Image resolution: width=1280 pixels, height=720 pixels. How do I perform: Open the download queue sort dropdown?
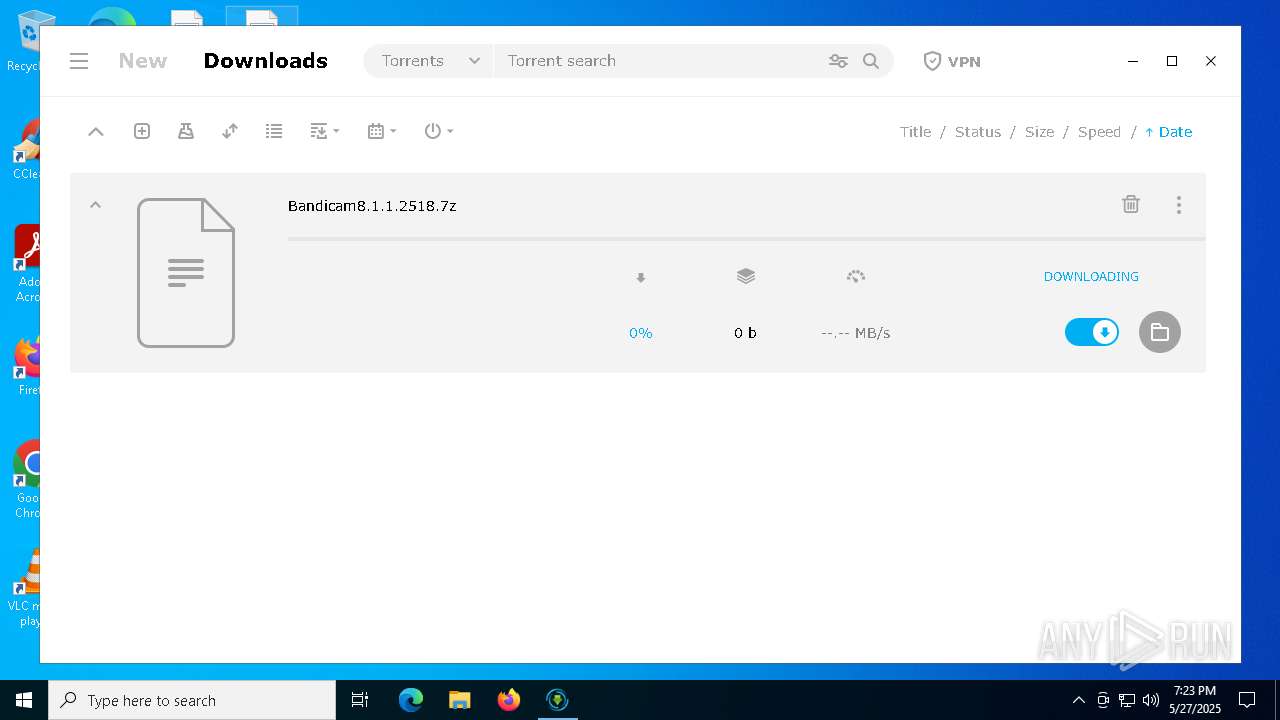pos(324,131)
